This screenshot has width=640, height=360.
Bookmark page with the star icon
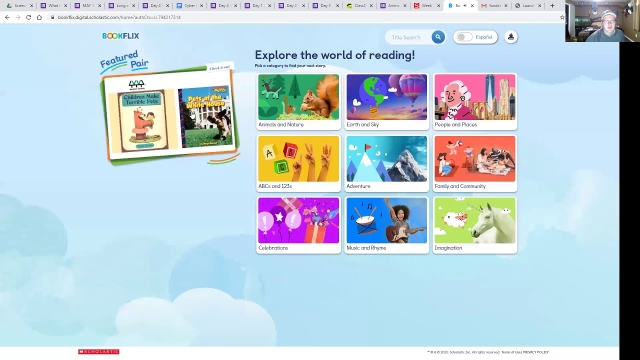coord(562,17)
